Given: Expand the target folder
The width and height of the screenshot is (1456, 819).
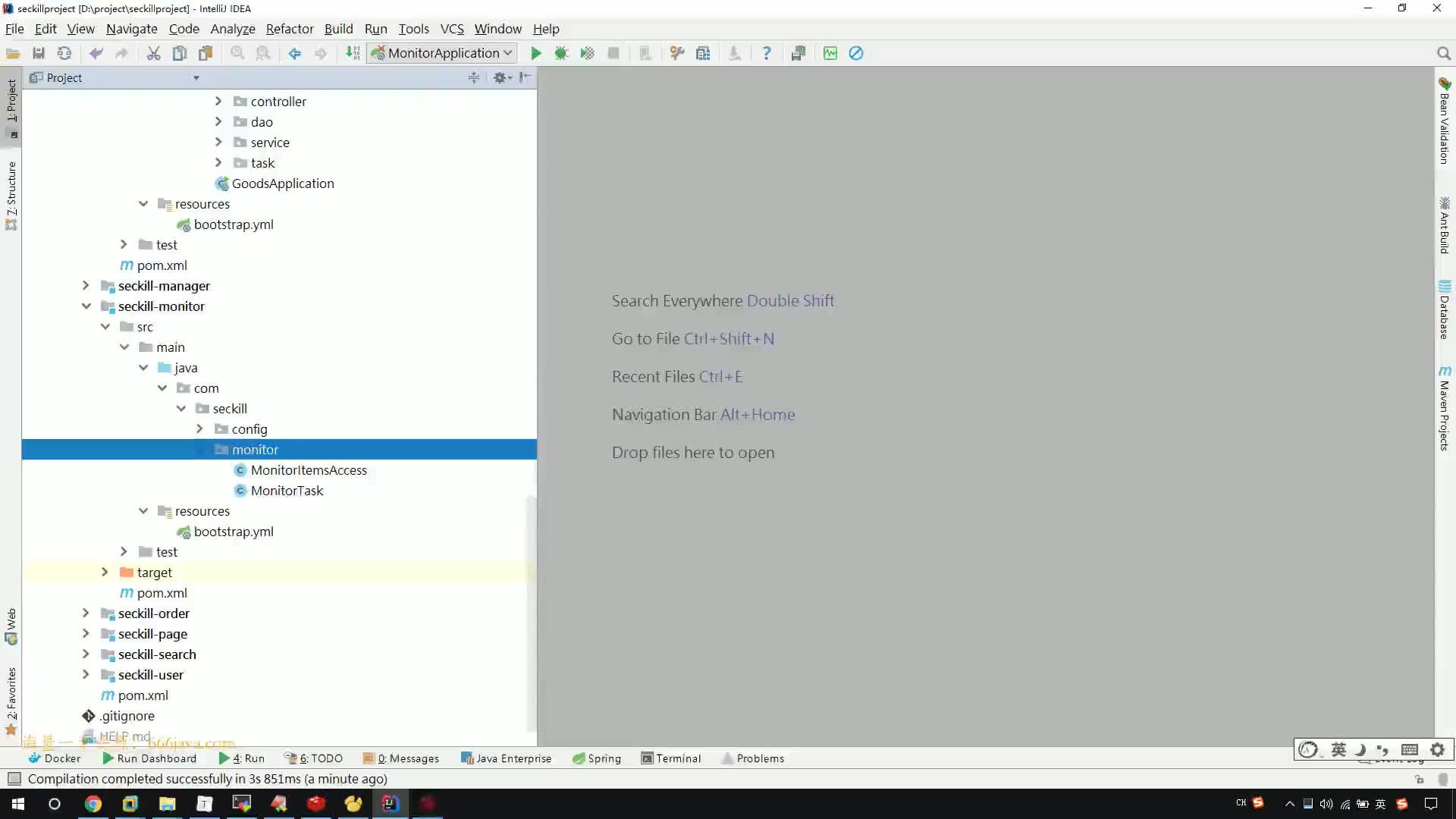Looking at the screenshot, I should click(105, 572).
